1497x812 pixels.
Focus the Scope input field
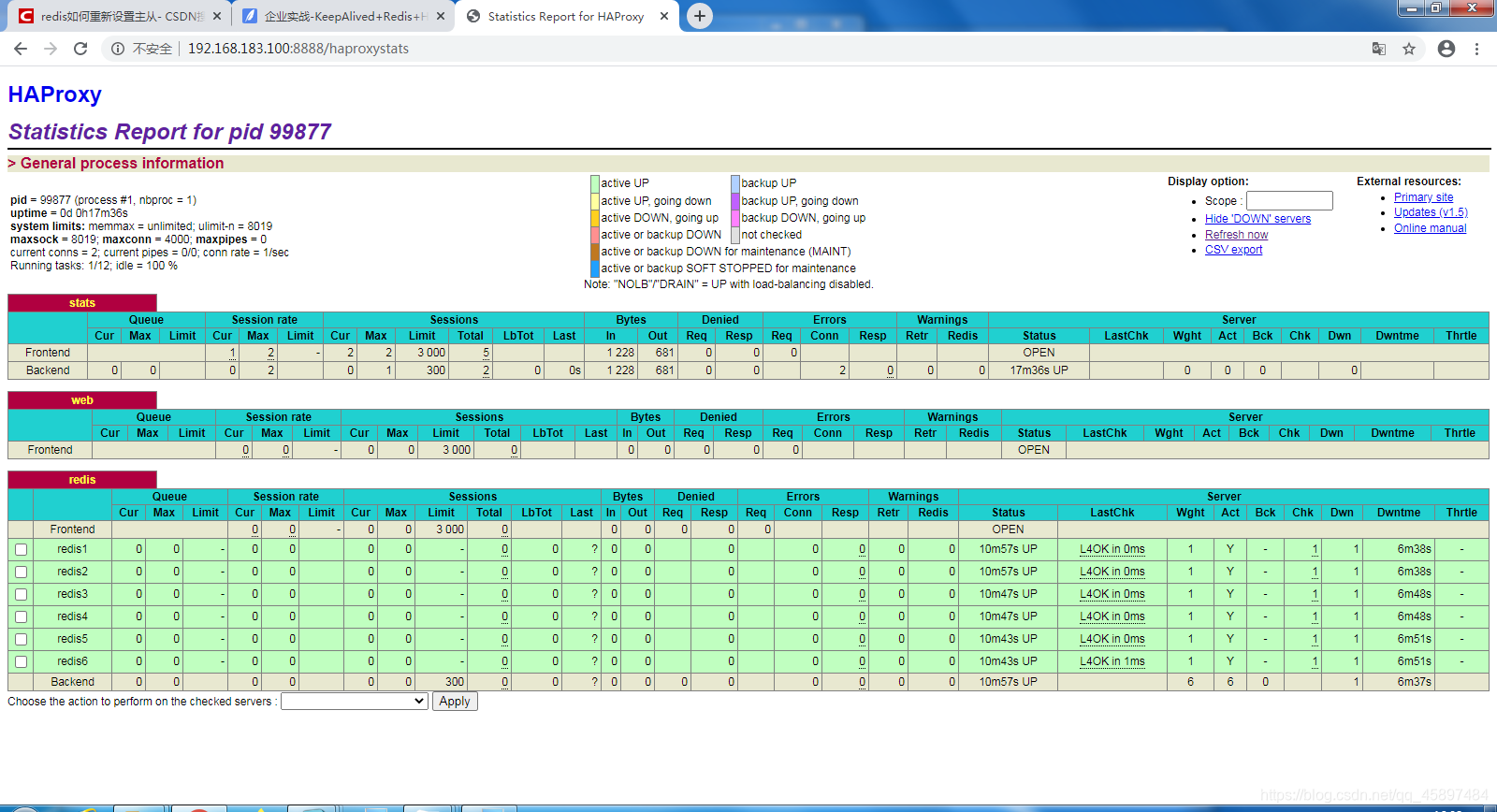1289,200
